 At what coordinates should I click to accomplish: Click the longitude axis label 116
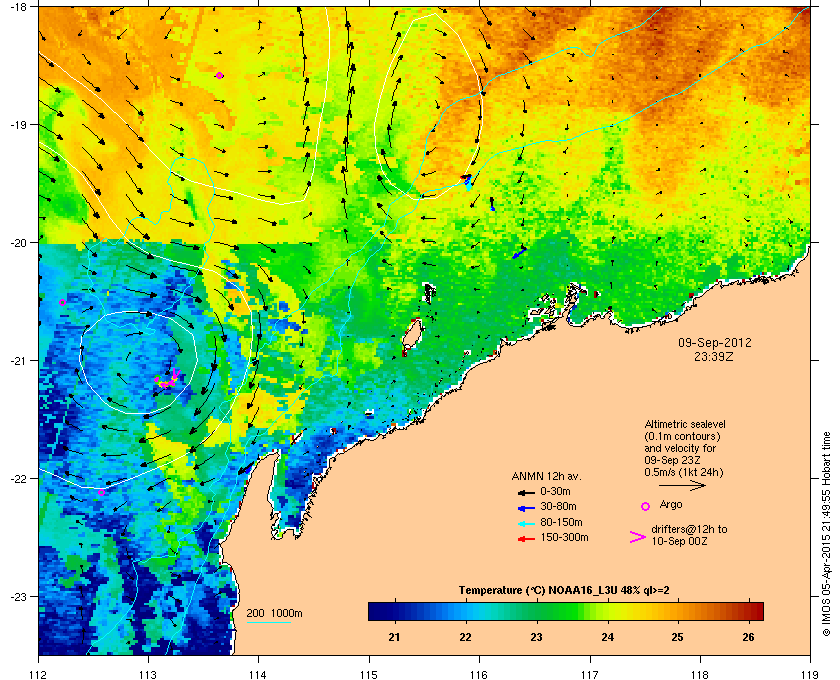(x=479, y=675)
